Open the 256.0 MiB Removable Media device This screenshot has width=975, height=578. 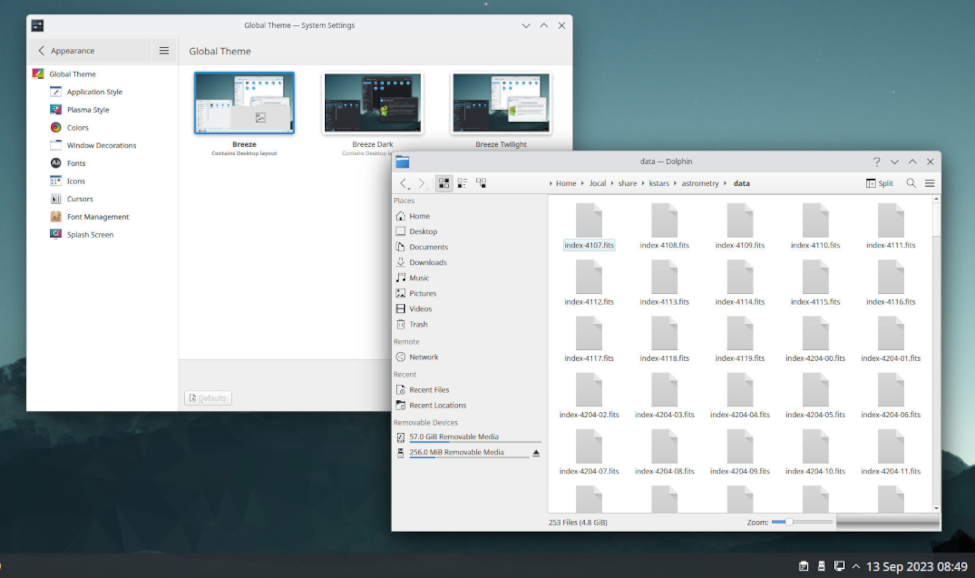click(461, 452)
